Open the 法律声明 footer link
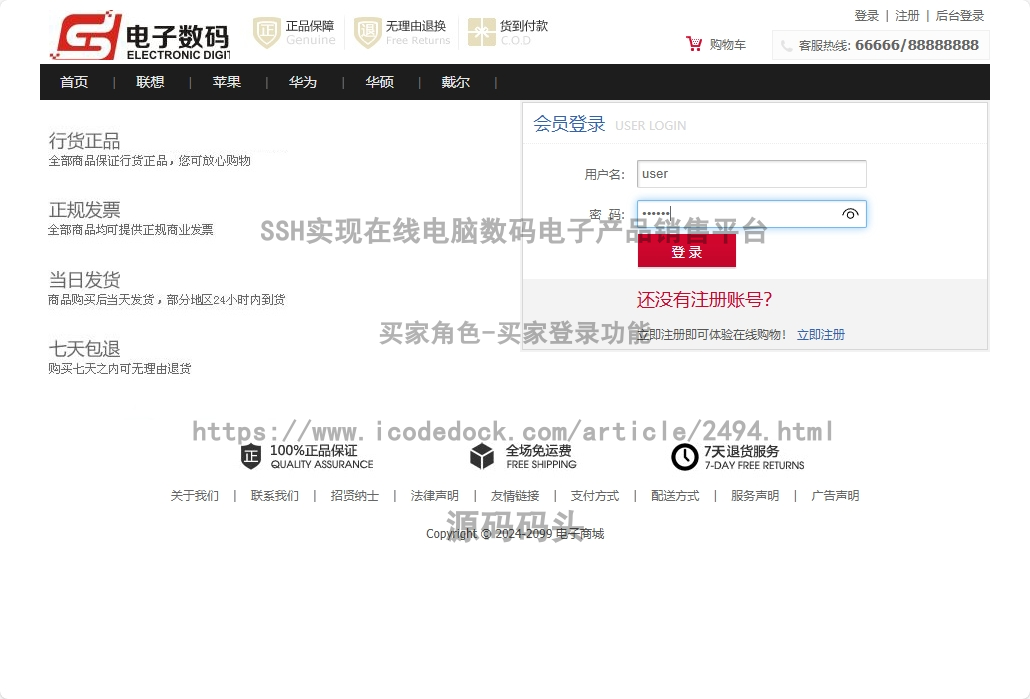 click(435, 496)
